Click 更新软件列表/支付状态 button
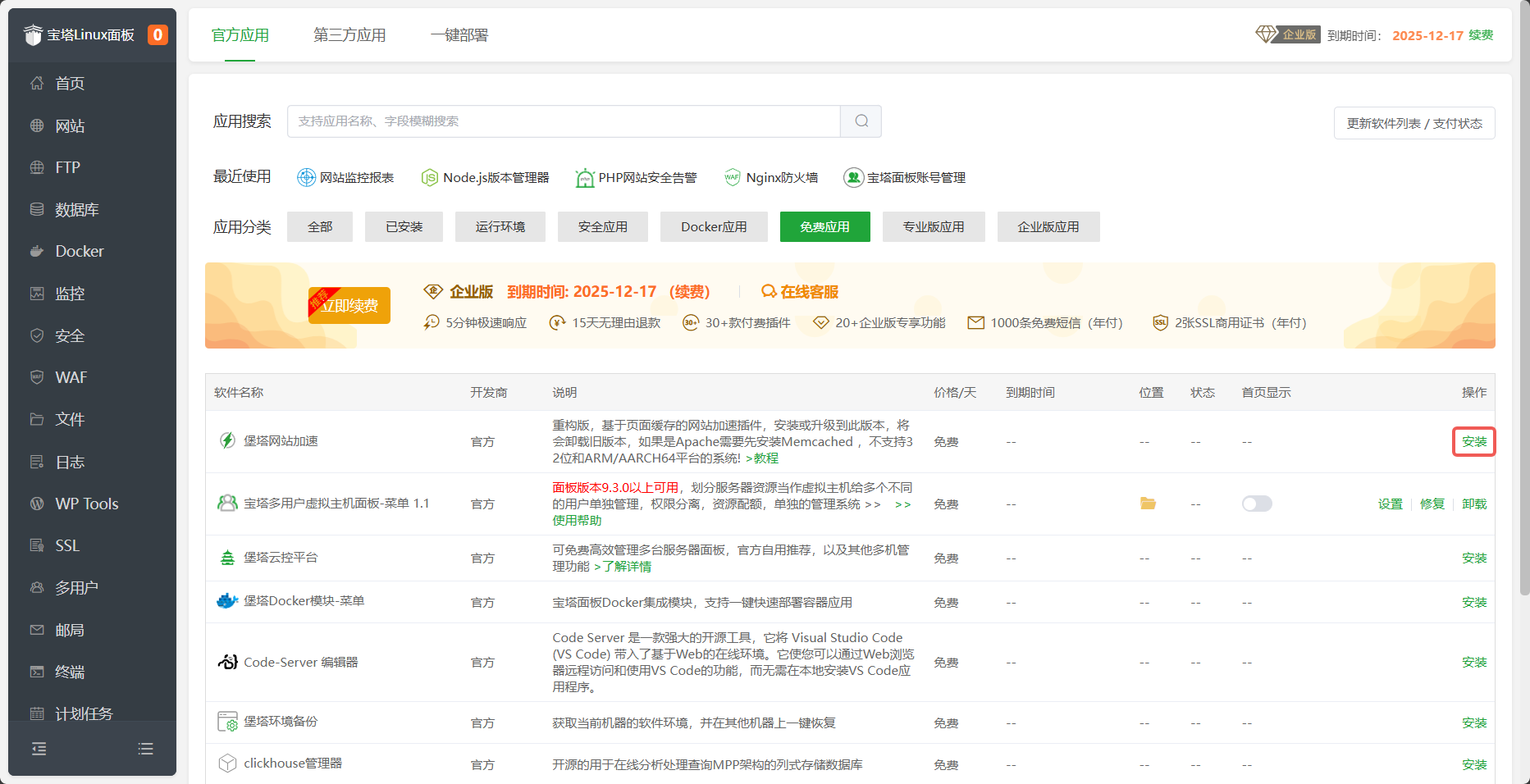Screen dimensions: 1530x784 1414,123
